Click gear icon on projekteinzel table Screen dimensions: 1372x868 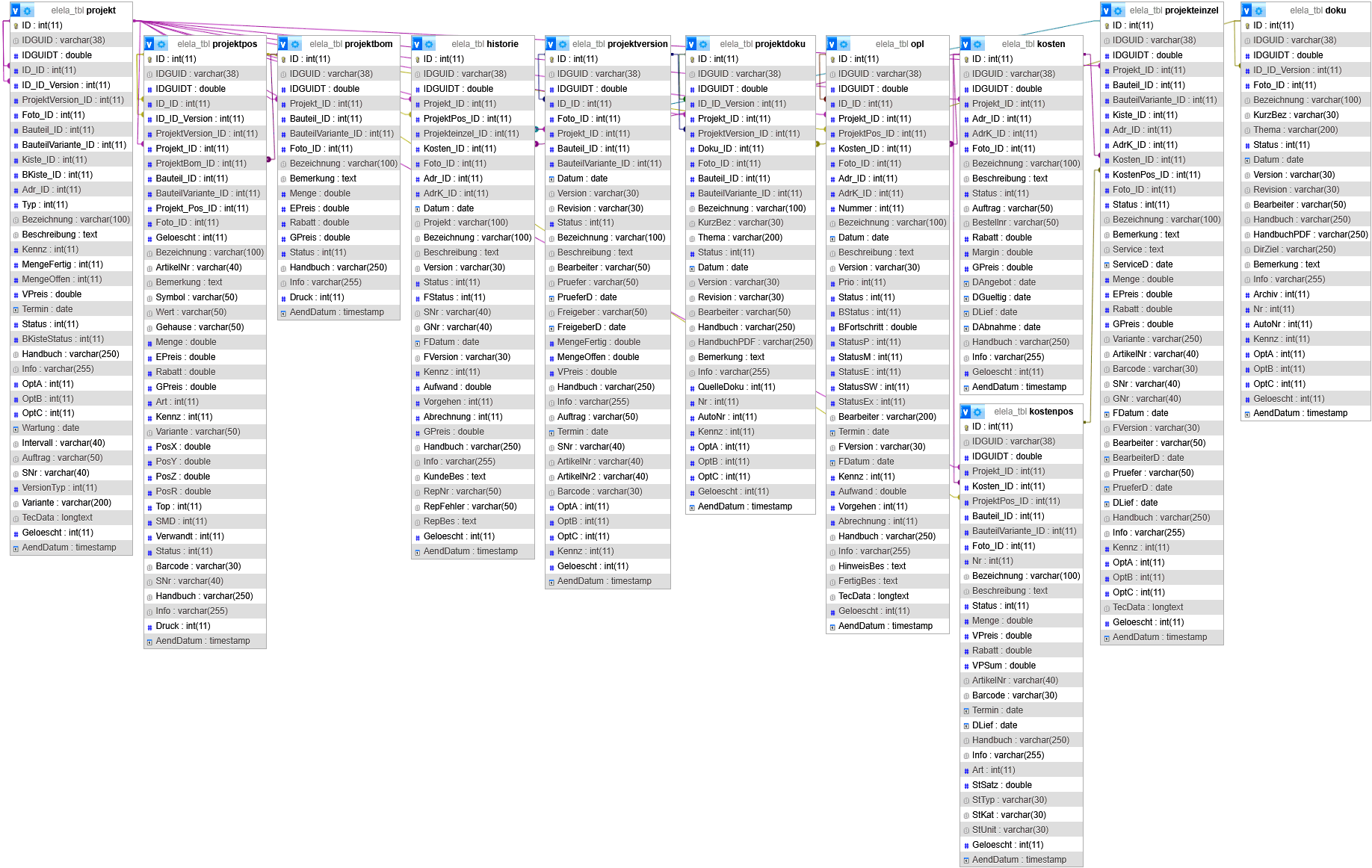pyautogui.click(x=1119, y=10)
